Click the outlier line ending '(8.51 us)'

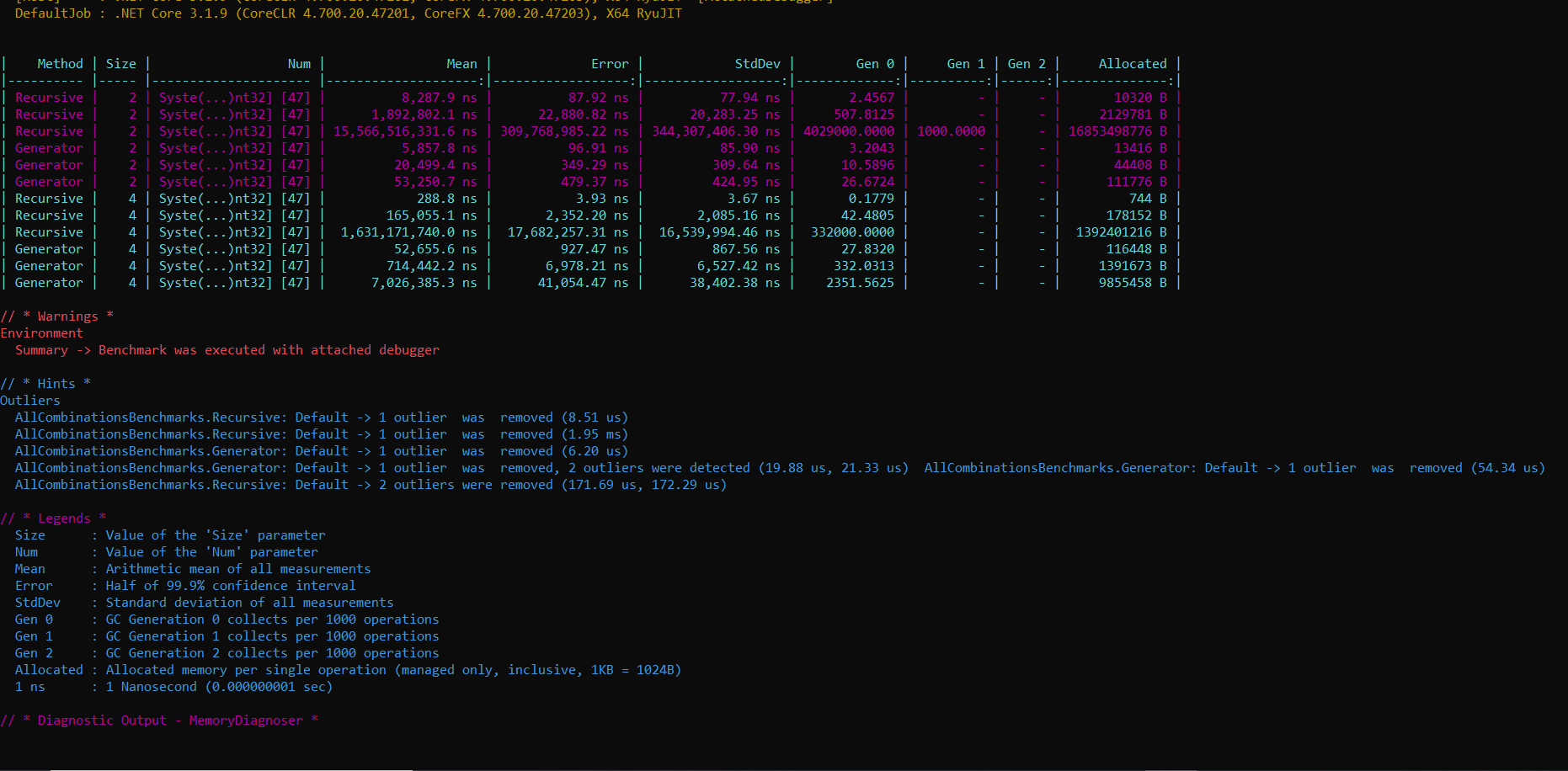point(322,417)
